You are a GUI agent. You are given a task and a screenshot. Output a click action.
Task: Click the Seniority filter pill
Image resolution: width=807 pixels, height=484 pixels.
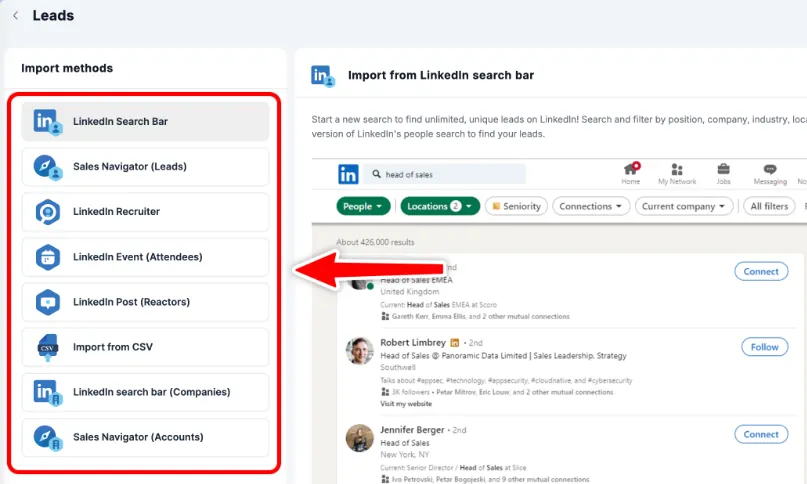click(516, 206)
